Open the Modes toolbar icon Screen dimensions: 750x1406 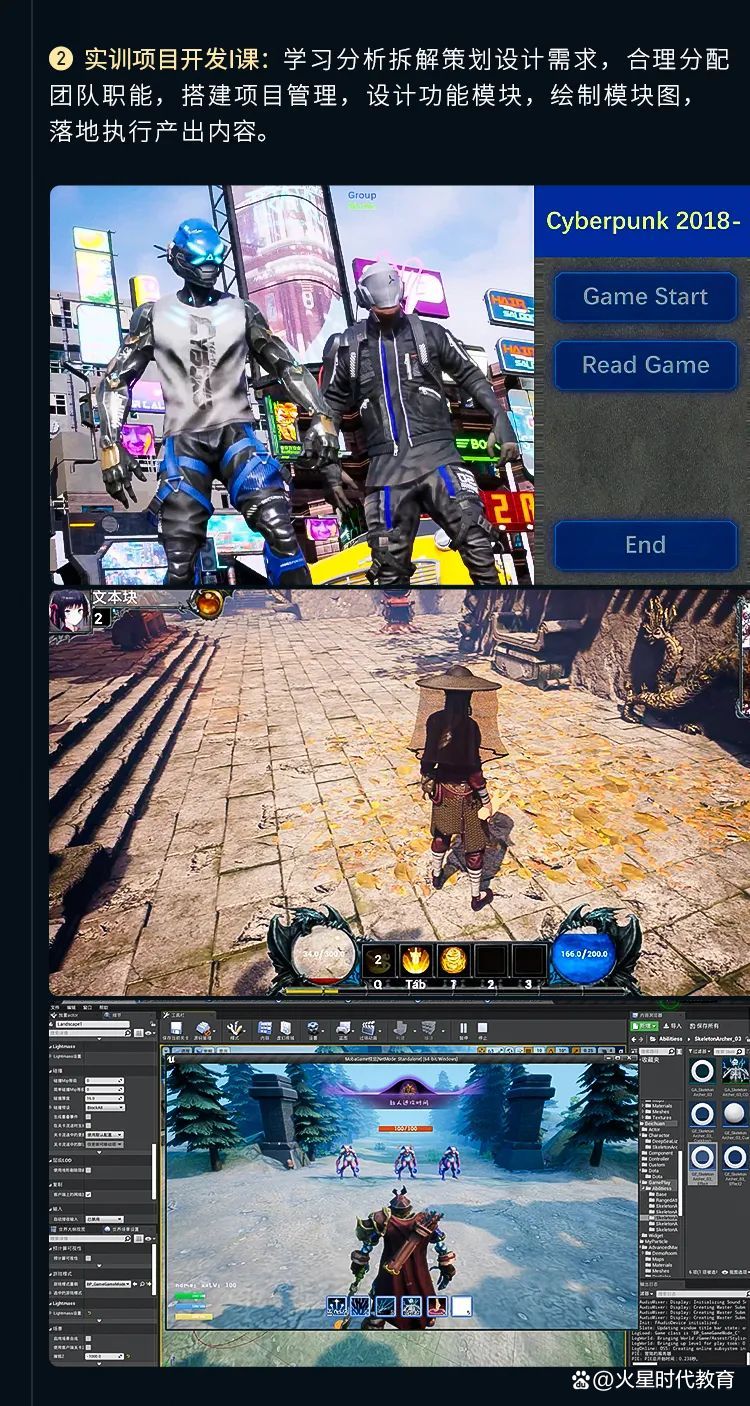(x=234, y=1029)
